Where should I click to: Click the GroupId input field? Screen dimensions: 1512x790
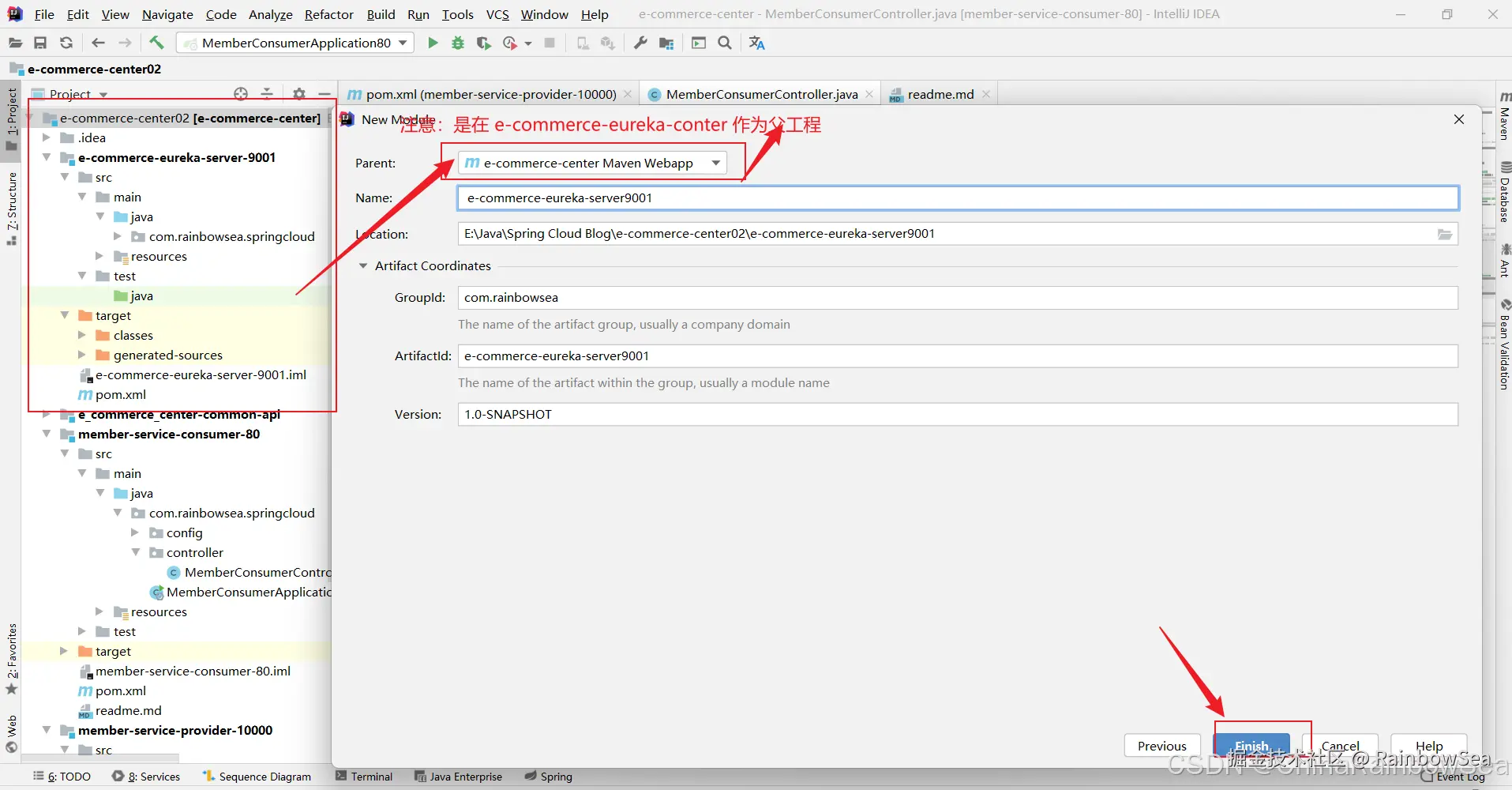pos(958,298)
